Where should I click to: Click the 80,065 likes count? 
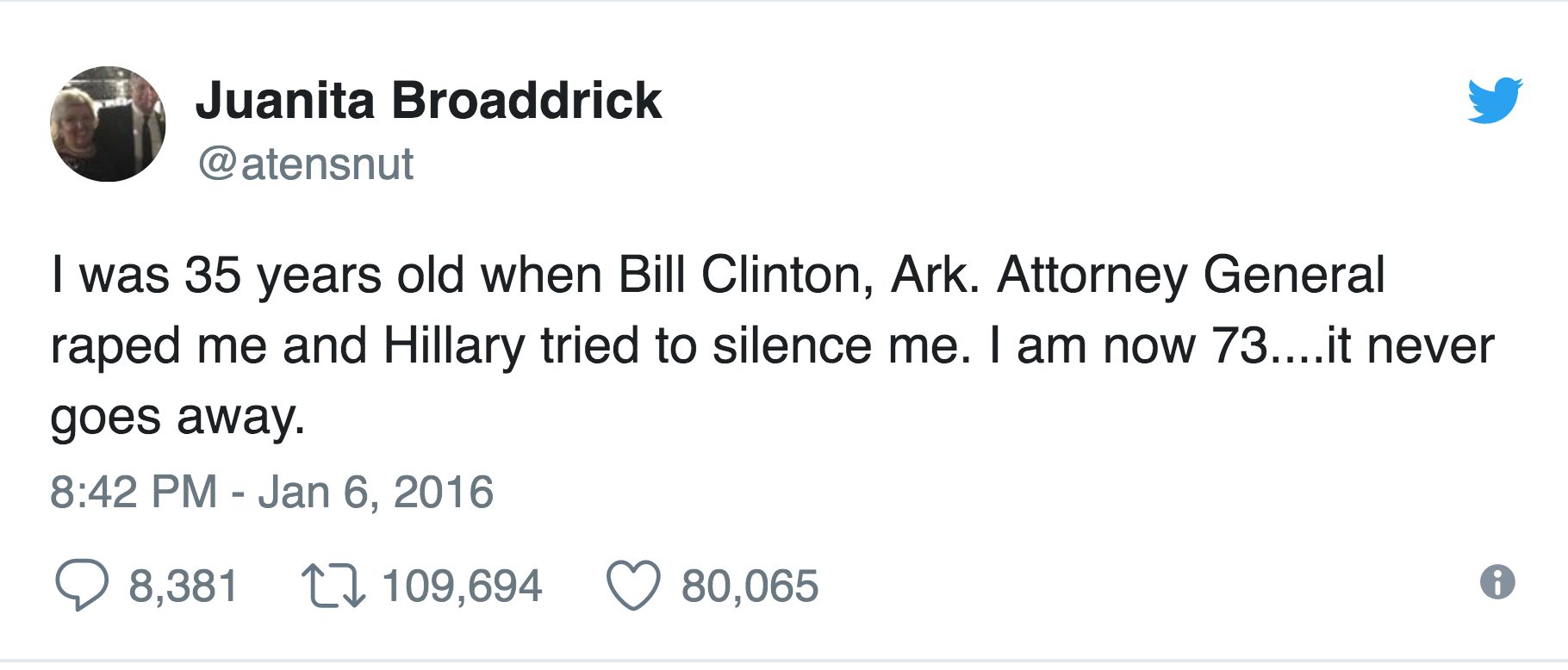pos(750,586)
